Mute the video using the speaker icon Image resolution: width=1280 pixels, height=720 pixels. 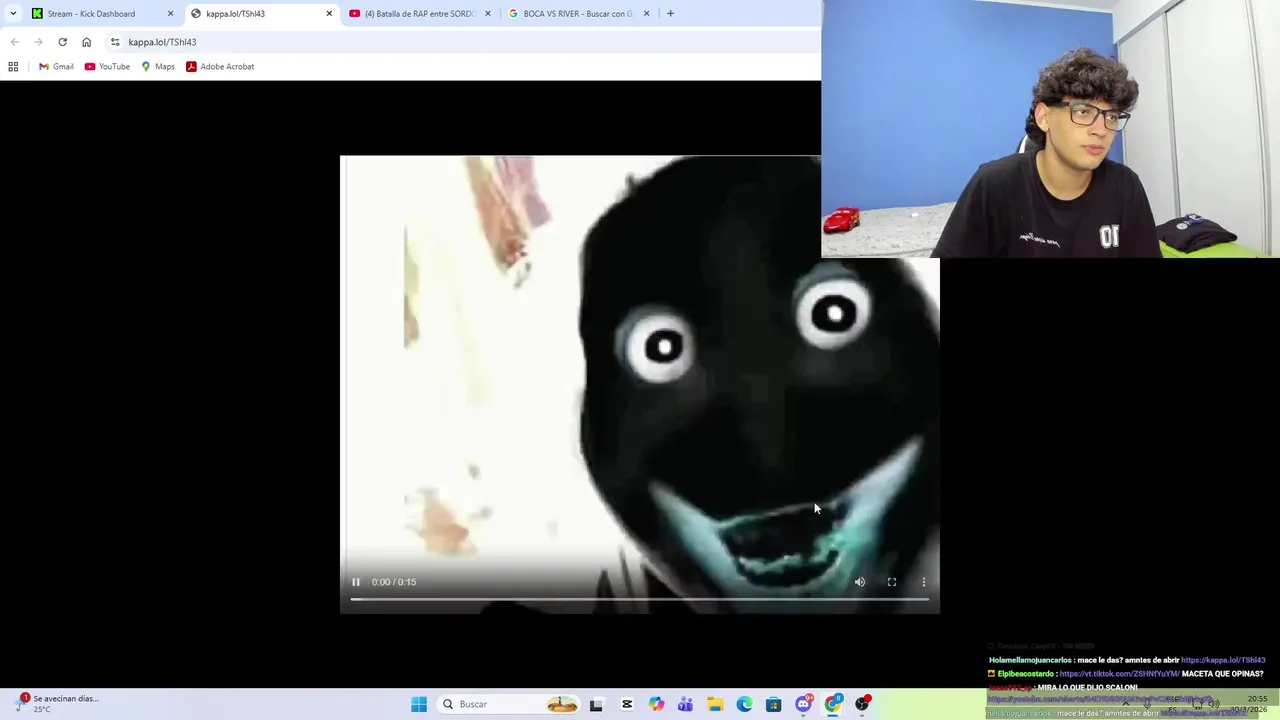point(860,582)
